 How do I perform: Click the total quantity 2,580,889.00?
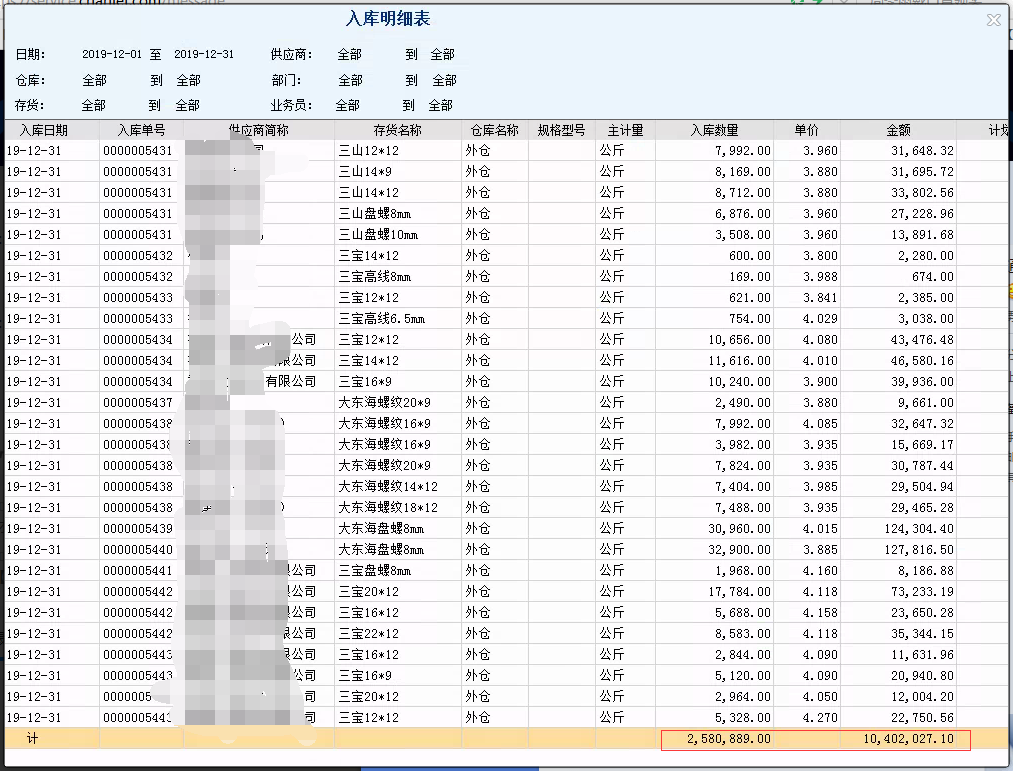pyautogui.click(x=729, y=739)
